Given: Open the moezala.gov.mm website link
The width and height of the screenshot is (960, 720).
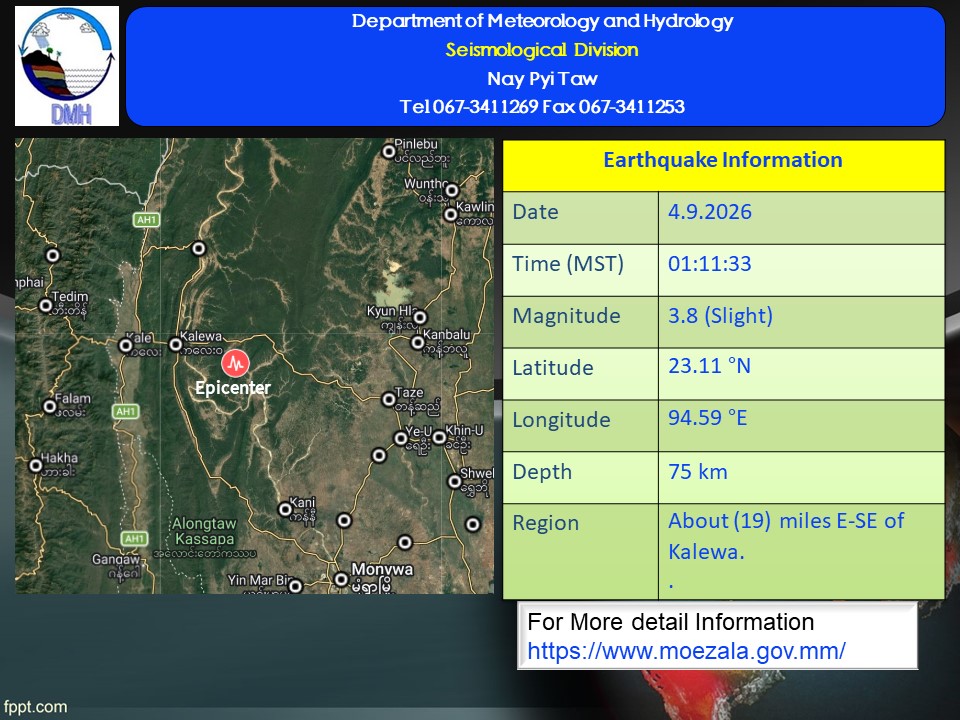Looking at the screenshot, I should point(686,651).
